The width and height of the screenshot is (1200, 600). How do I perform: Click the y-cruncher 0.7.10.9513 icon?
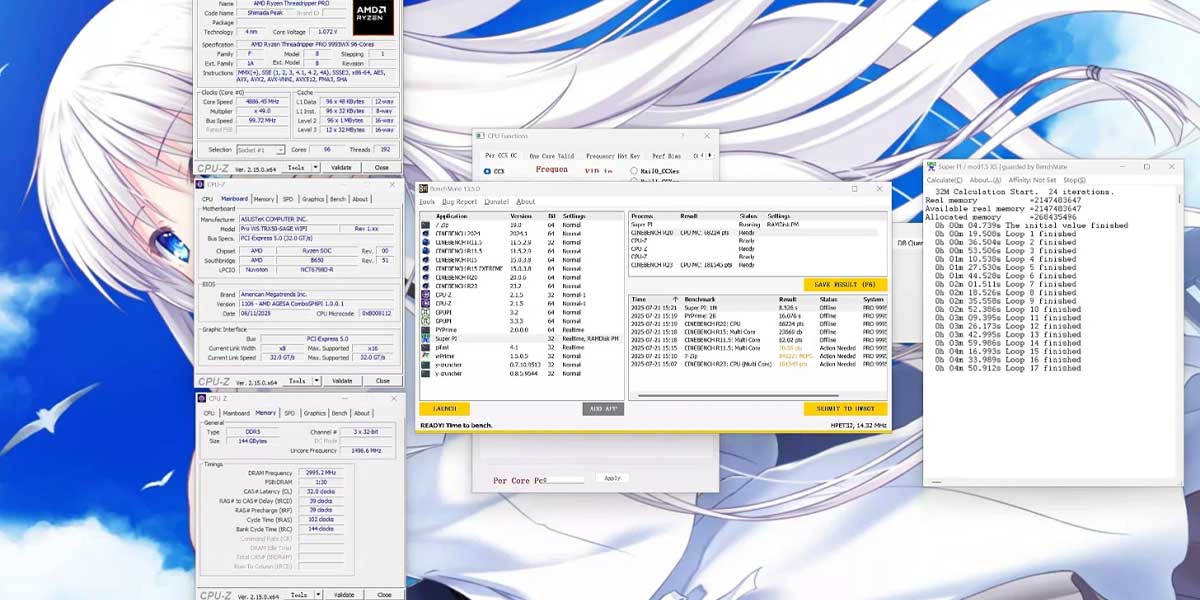tap(426, 364)
